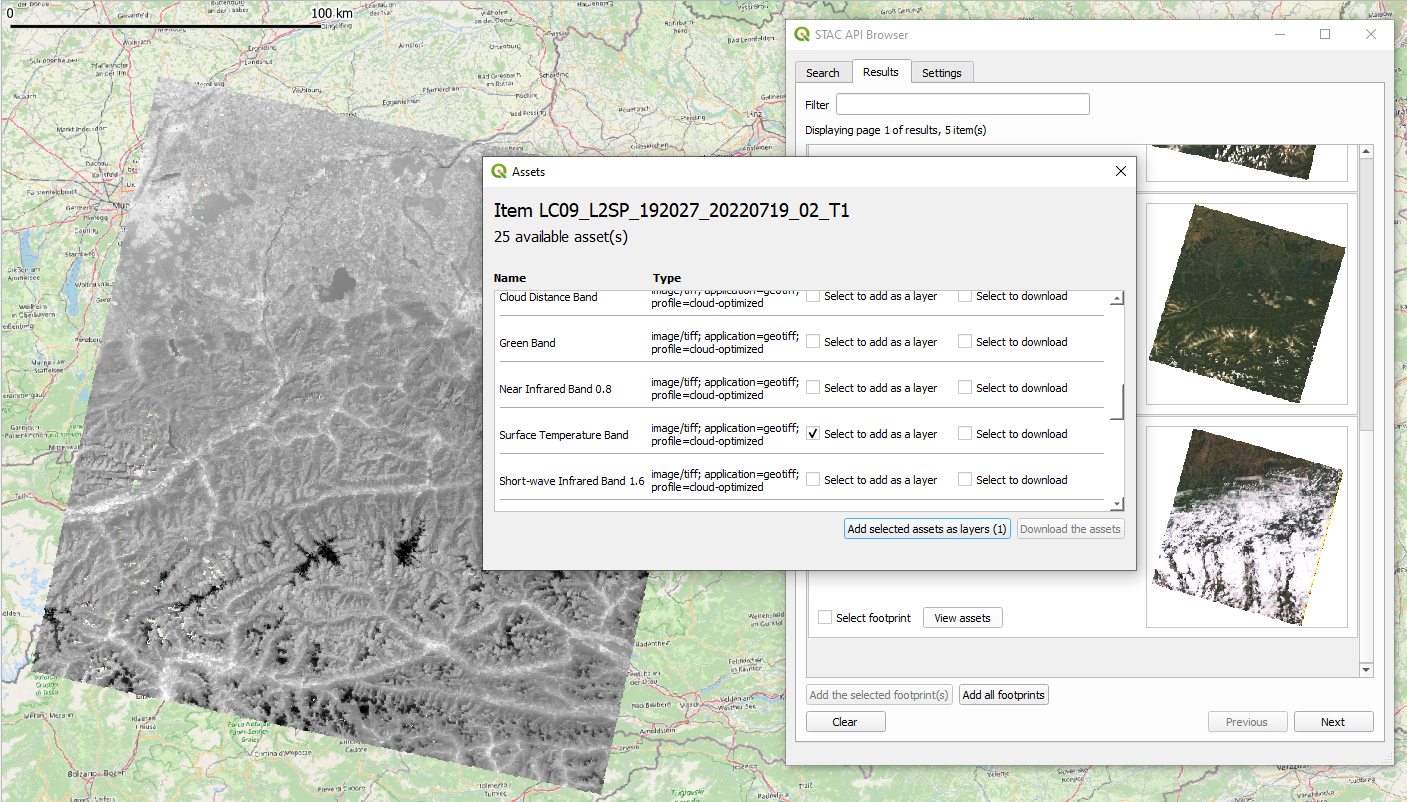Click assets list scroll up arrow
The width and height of the screenshot is (1407, 802).
tap(1117, 298)
